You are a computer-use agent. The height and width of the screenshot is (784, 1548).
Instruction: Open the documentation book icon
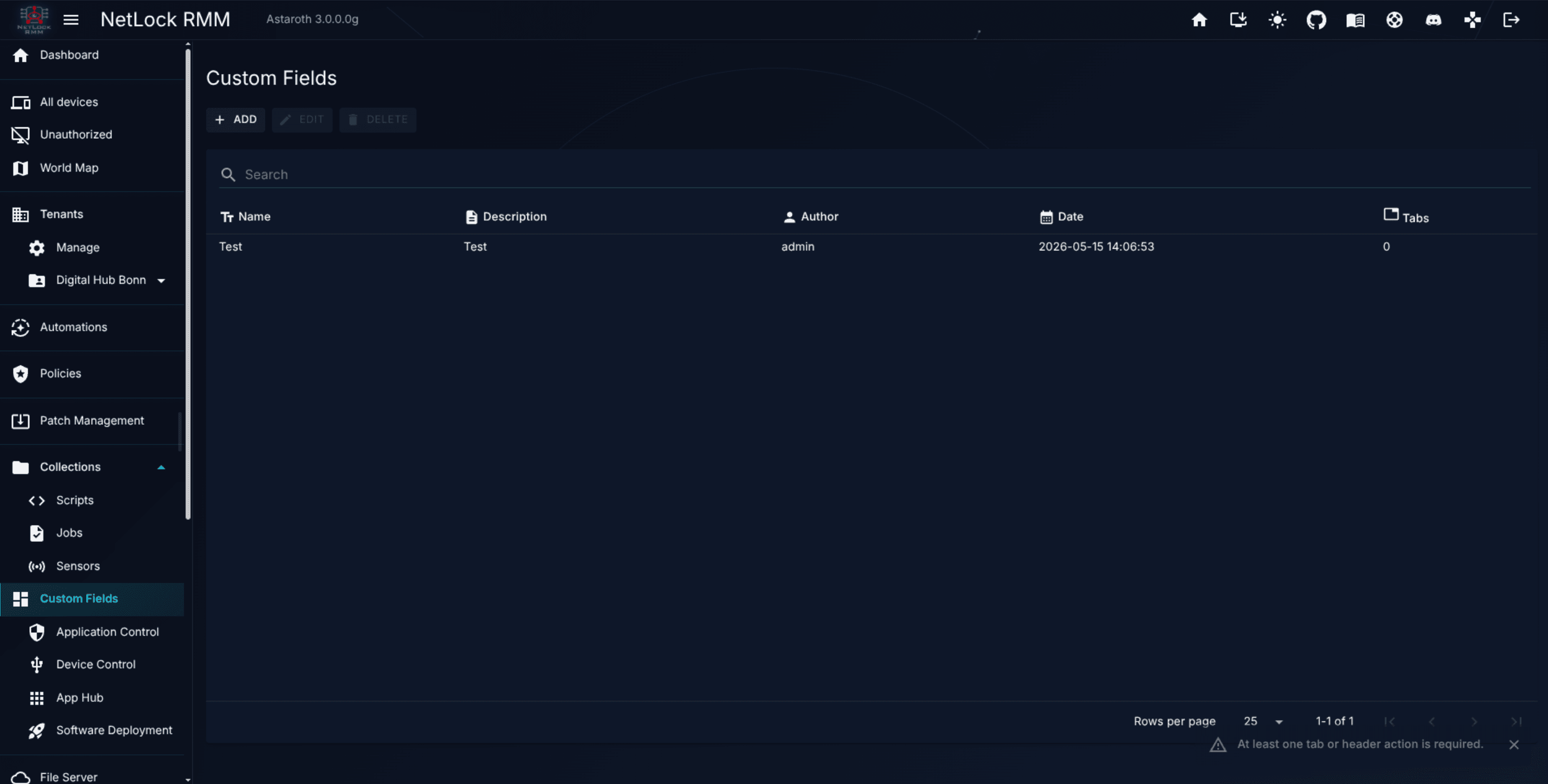tap(1355, 20)
